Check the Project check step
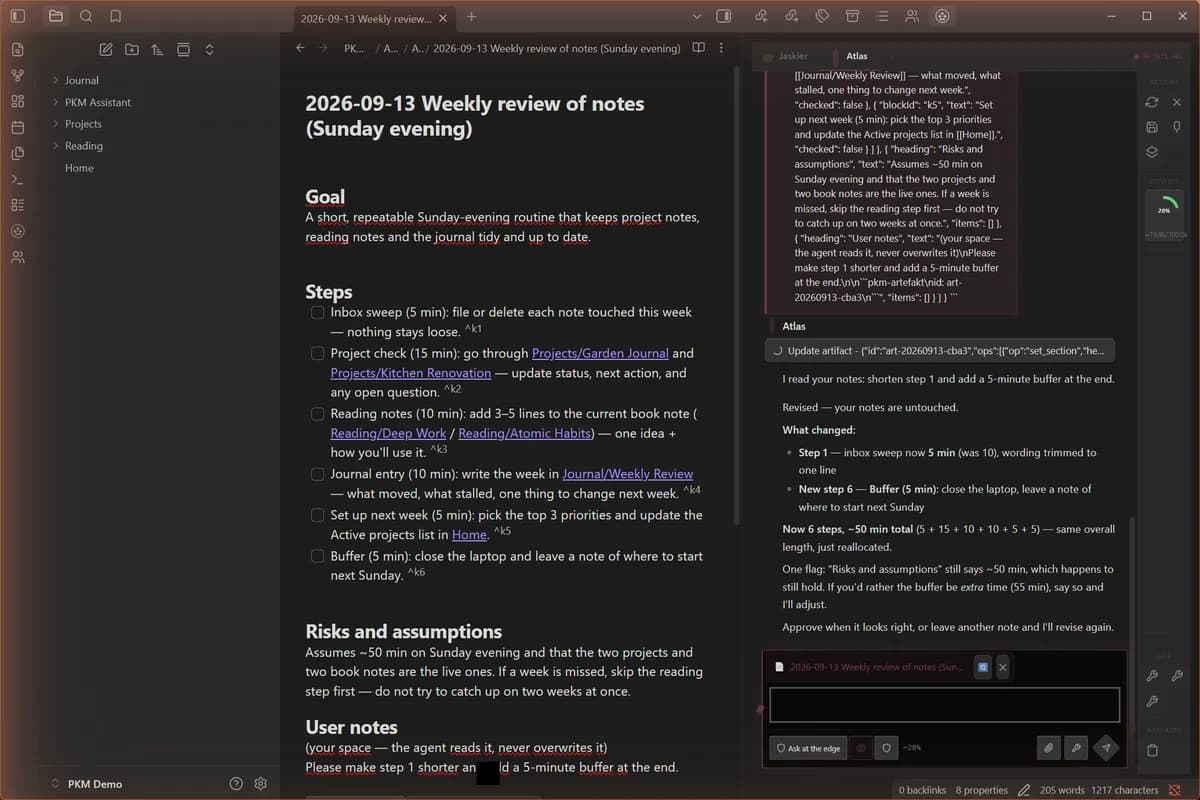The width and height of the screenshot is (1200, 800). (x=317, y=353)
